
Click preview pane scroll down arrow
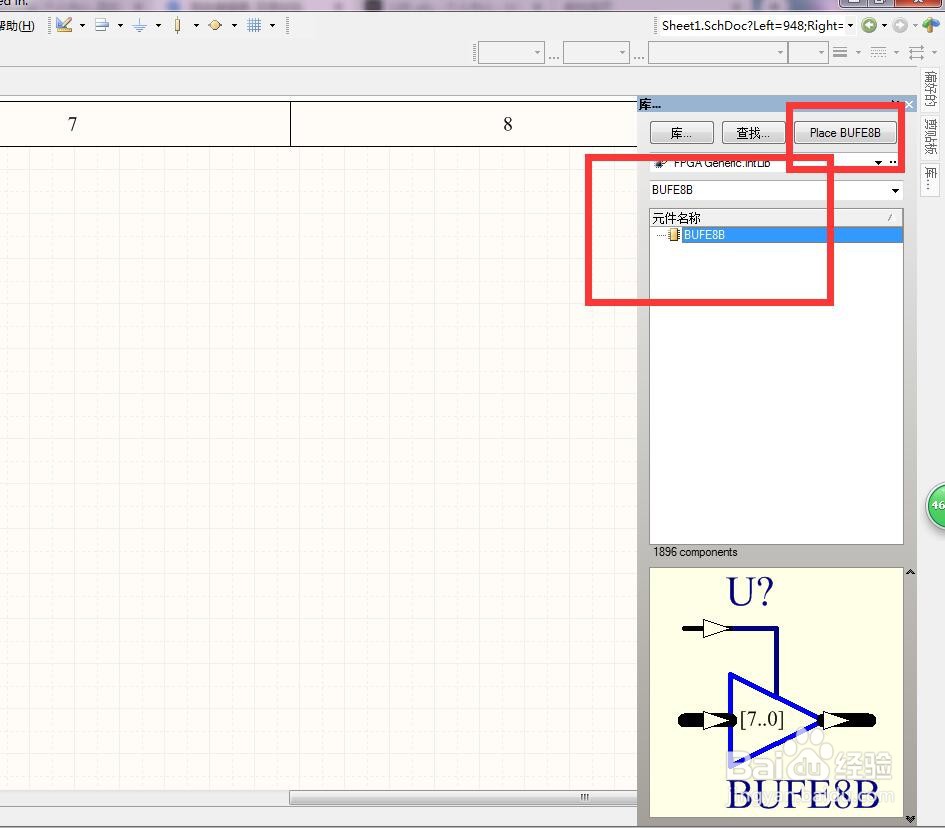pyautogui.click(x=910, y=819)
